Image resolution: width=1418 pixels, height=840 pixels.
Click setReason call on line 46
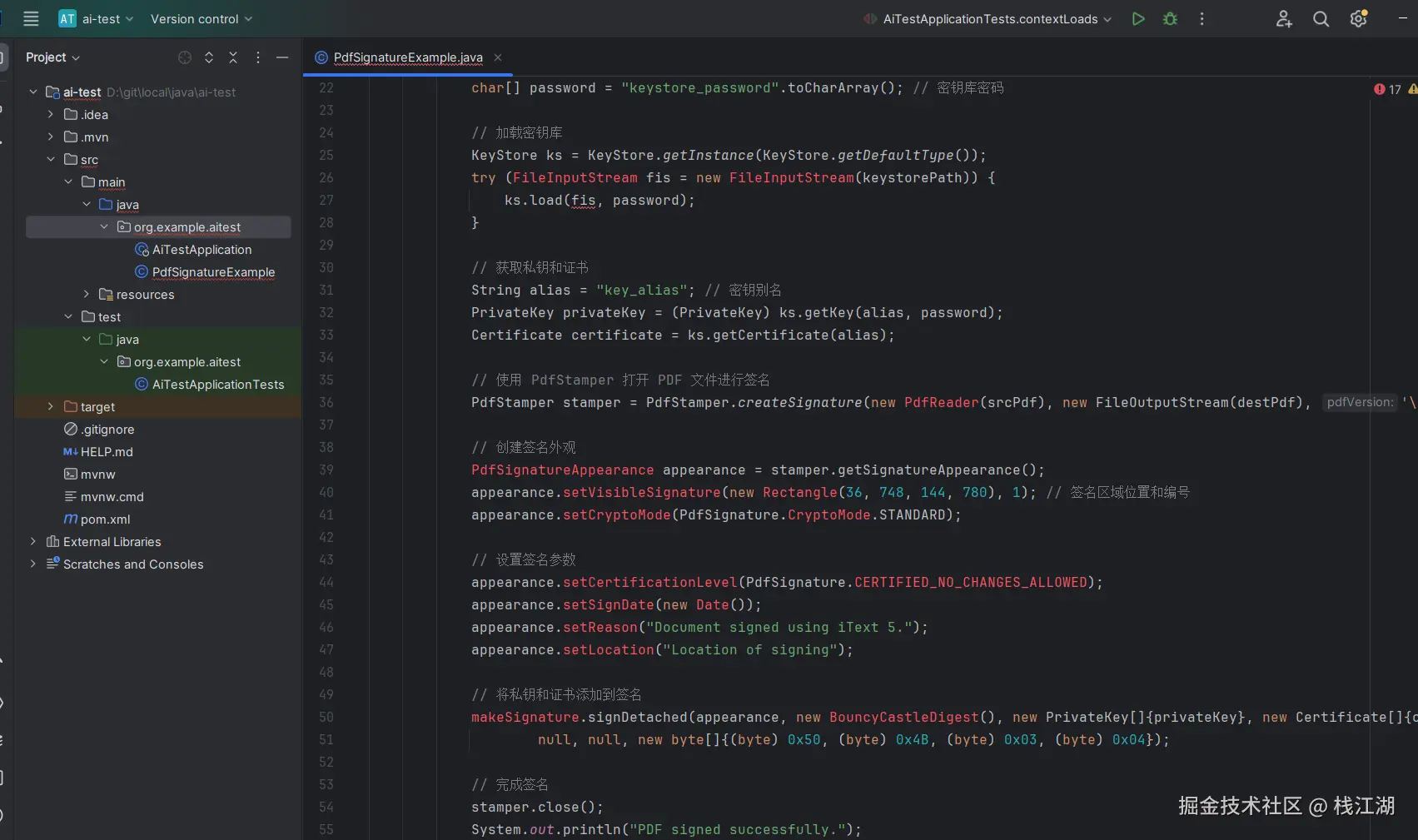(600, 627)
